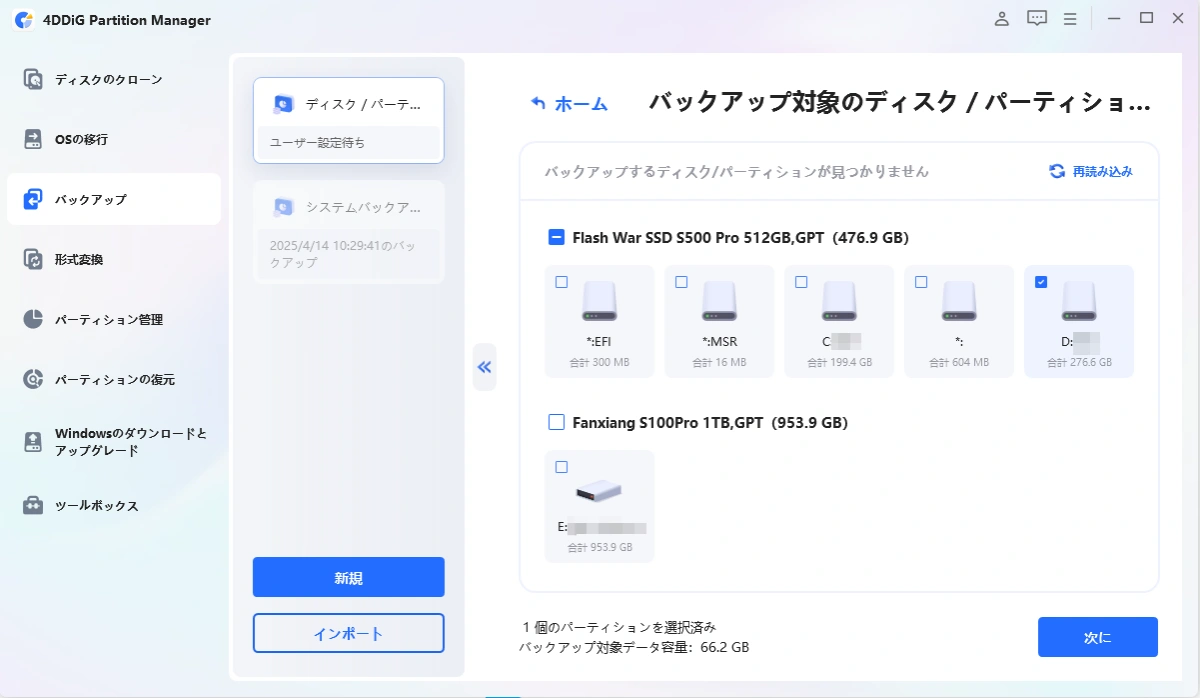1200x698 pixels.
Task: Select the ディスク / パーテ... backup task card
Action: click(x=348, y=120)
